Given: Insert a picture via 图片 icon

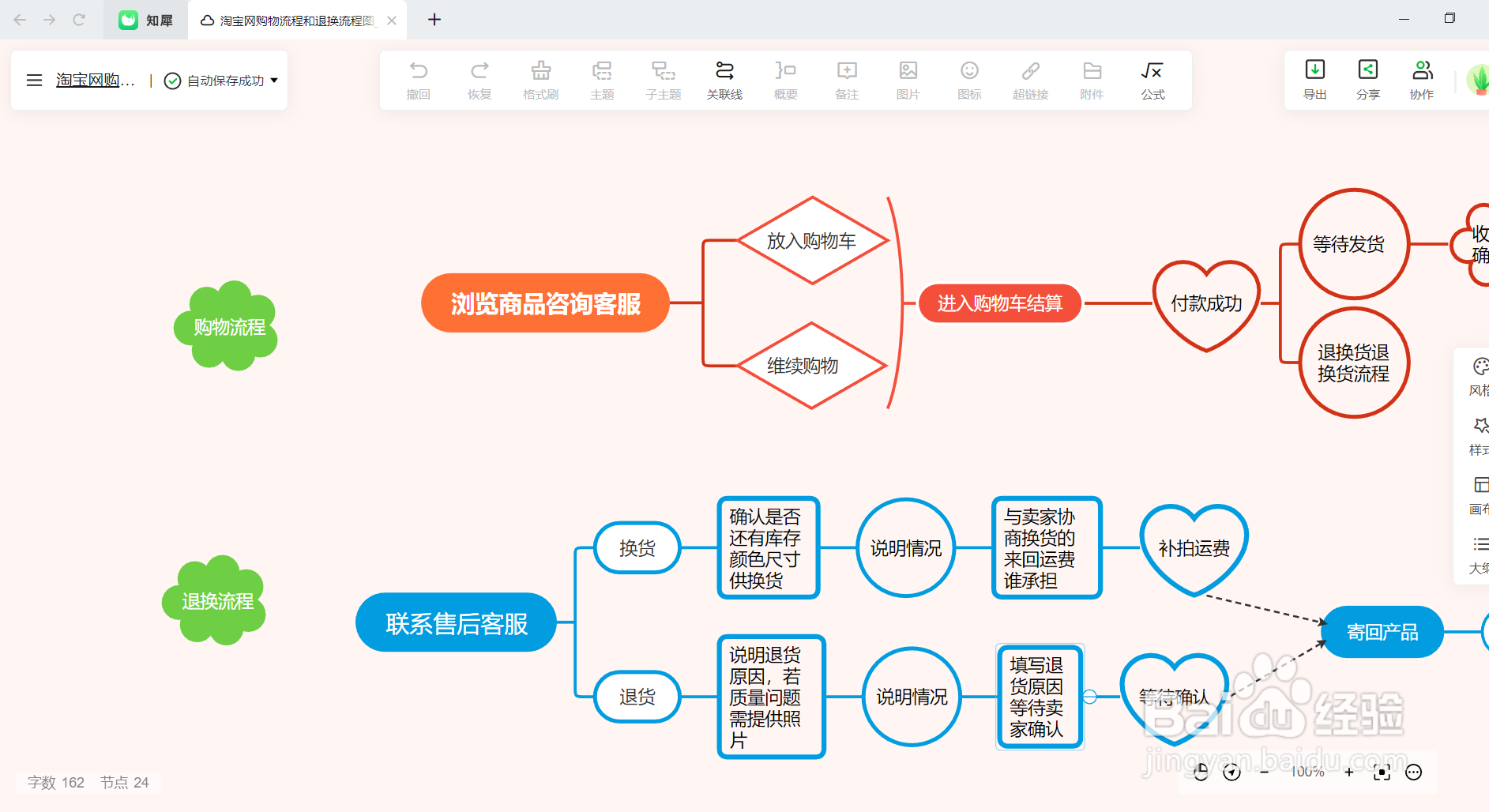Looking at the screenshot, I should pyautogui.click(x=908, y=71).
